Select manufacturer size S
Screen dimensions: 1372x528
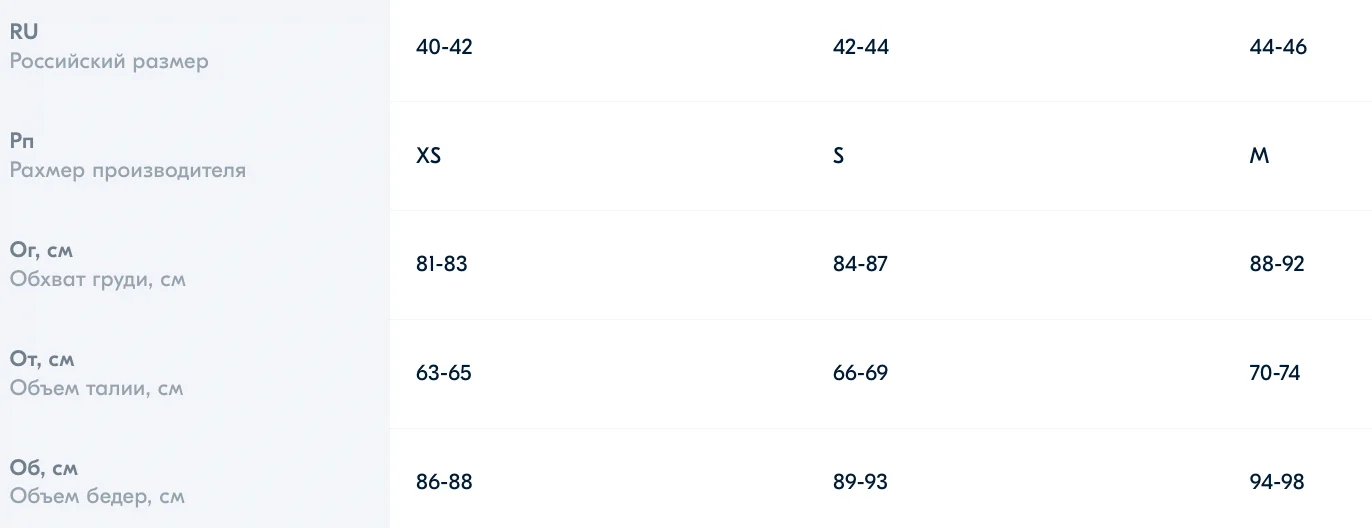(839, 156)
